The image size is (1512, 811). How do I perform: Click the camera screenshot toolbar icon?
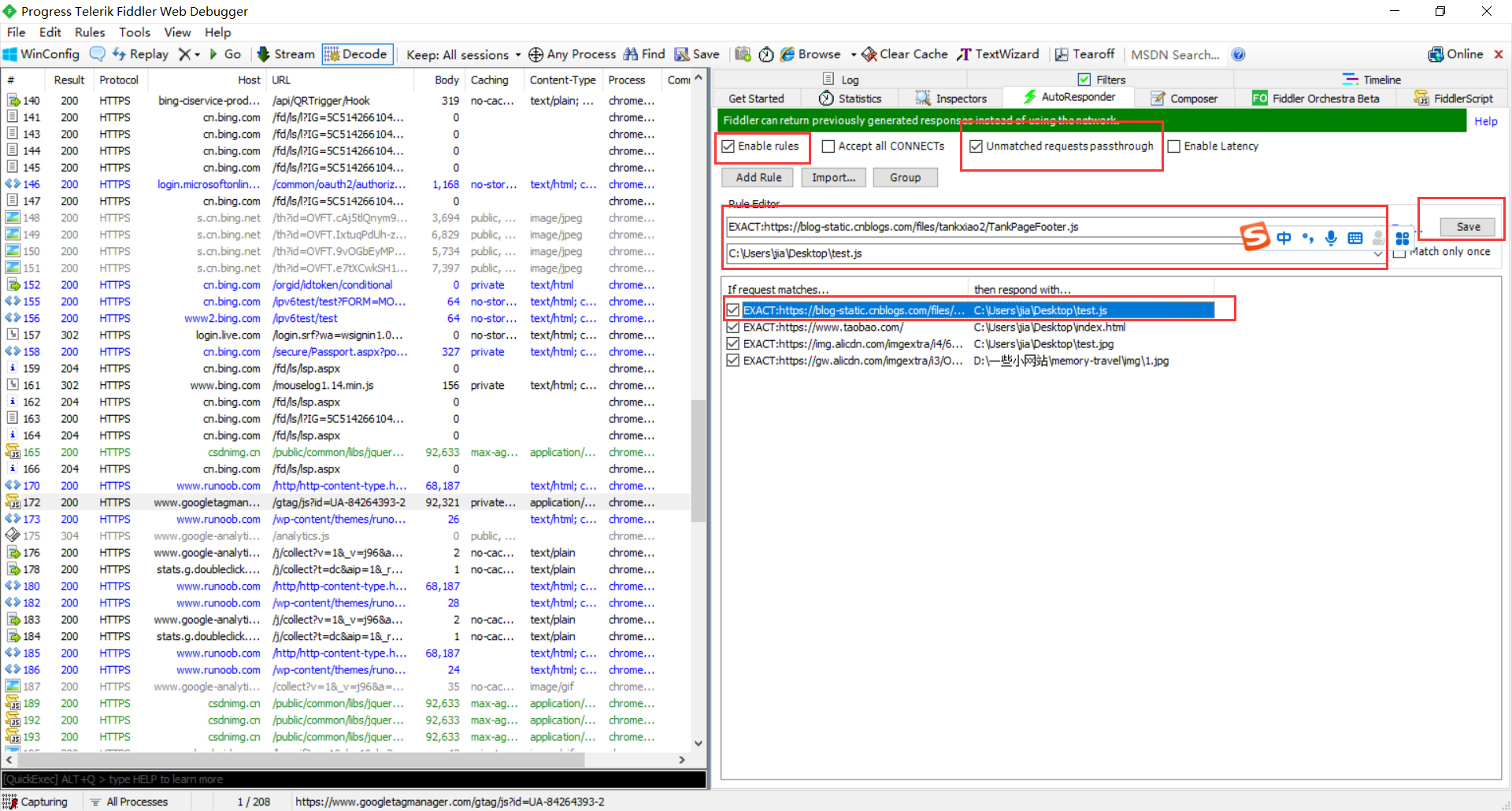tap(743, 54)
